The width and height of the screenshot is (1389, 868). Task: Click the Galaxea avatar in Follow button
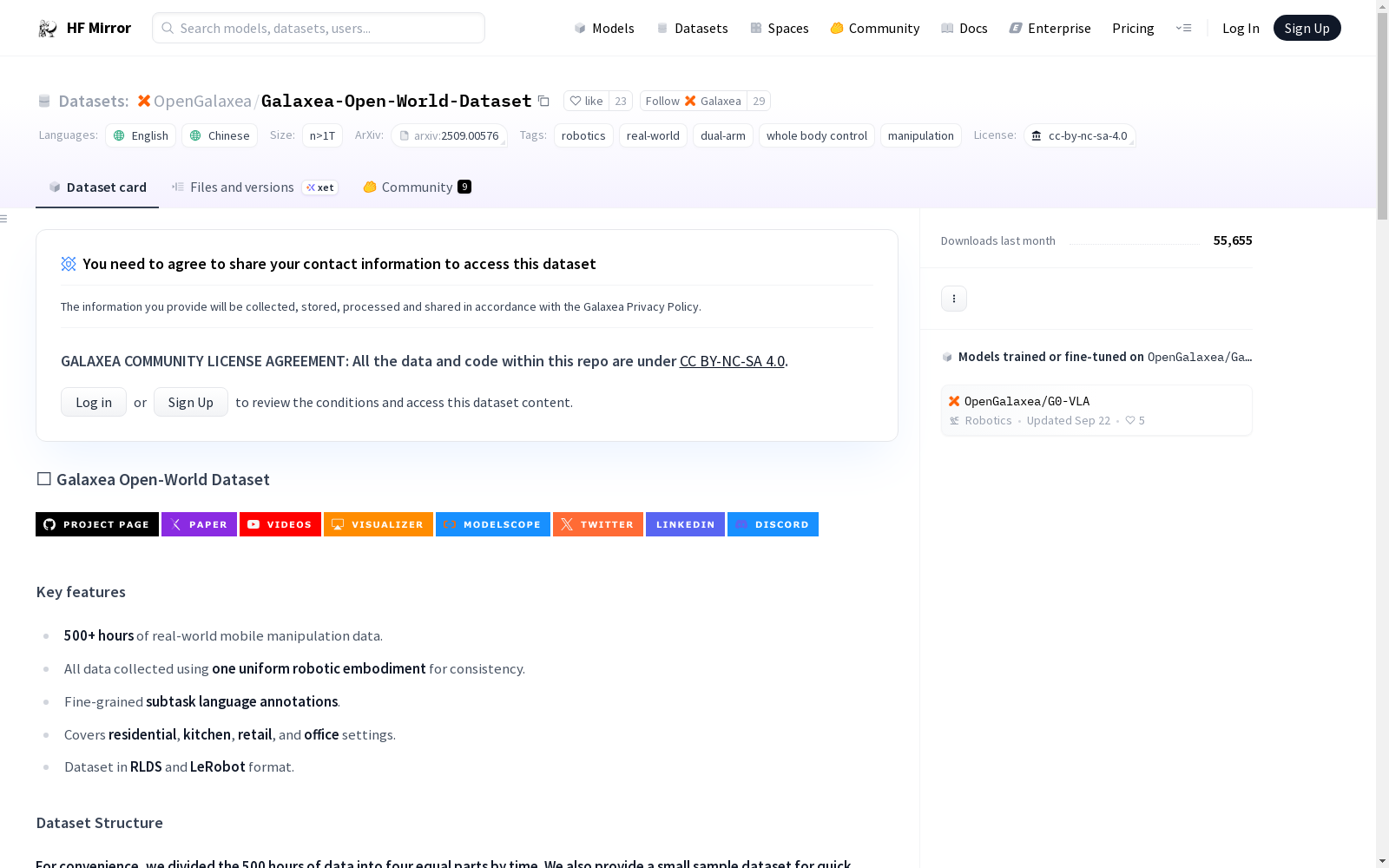(690, 101)
